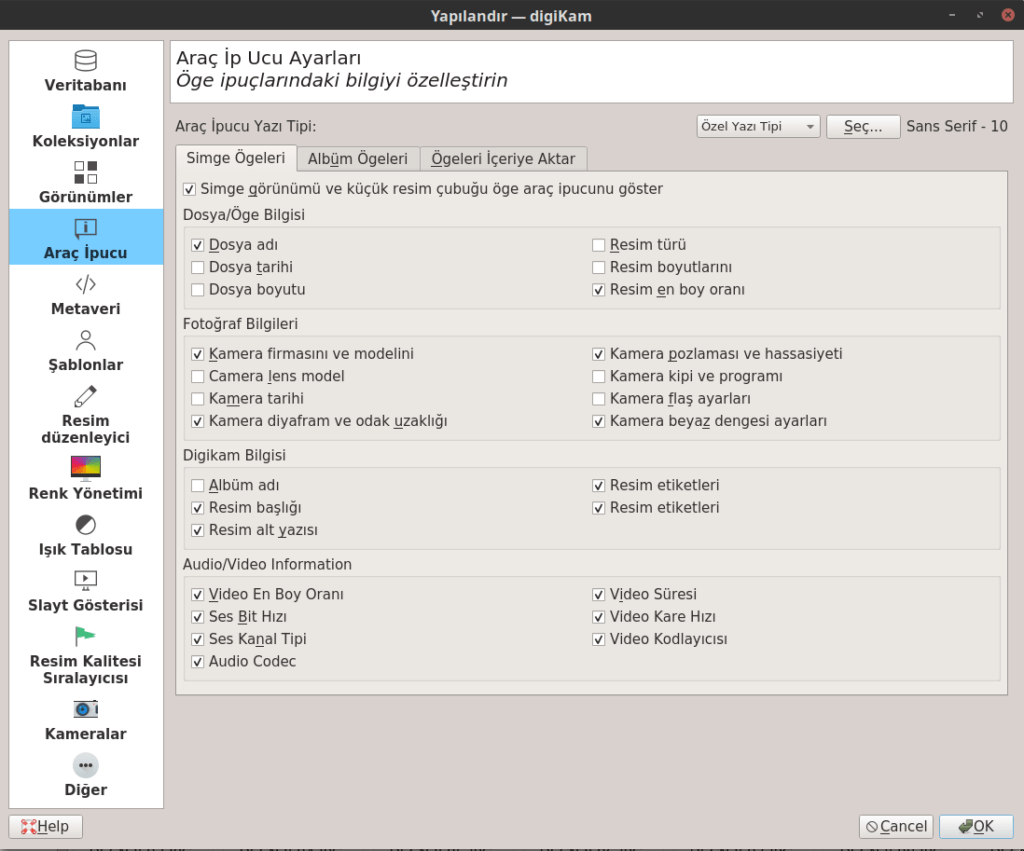
Task: Uncheck the Audio Codec checkbox
Action: tap(197, 662)
